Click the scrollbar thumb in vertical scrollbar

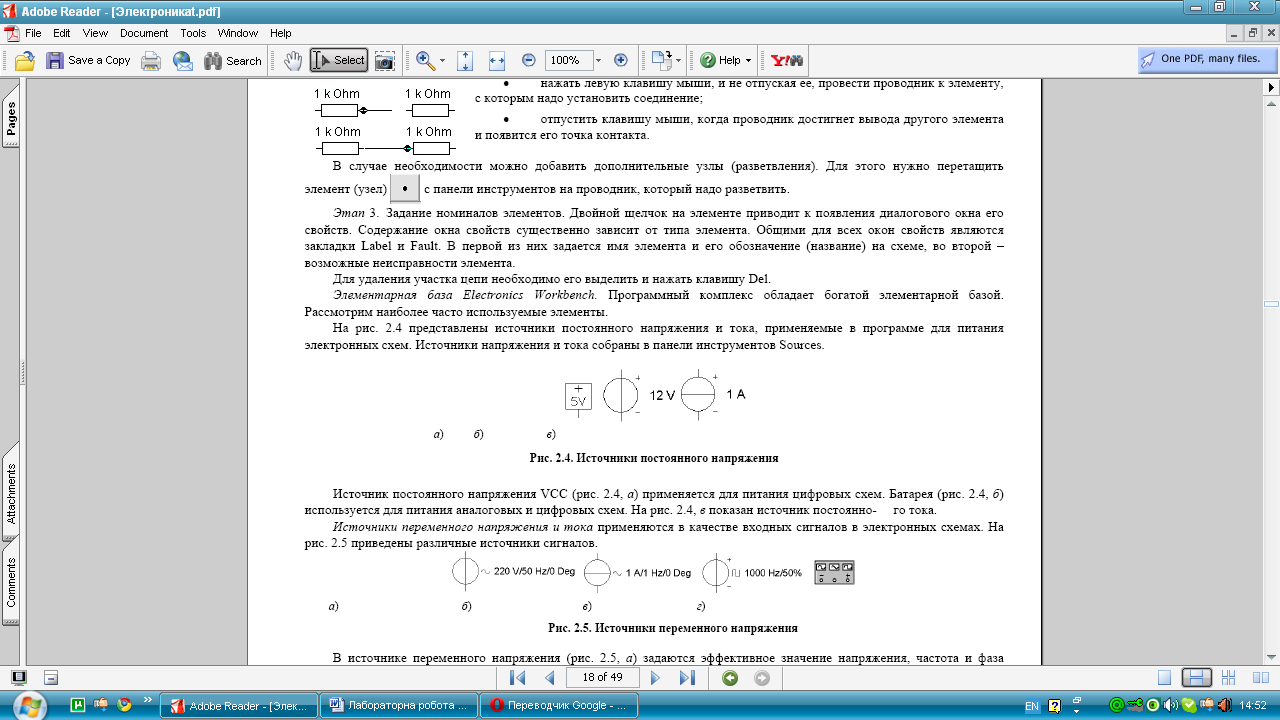point(1271,303)
